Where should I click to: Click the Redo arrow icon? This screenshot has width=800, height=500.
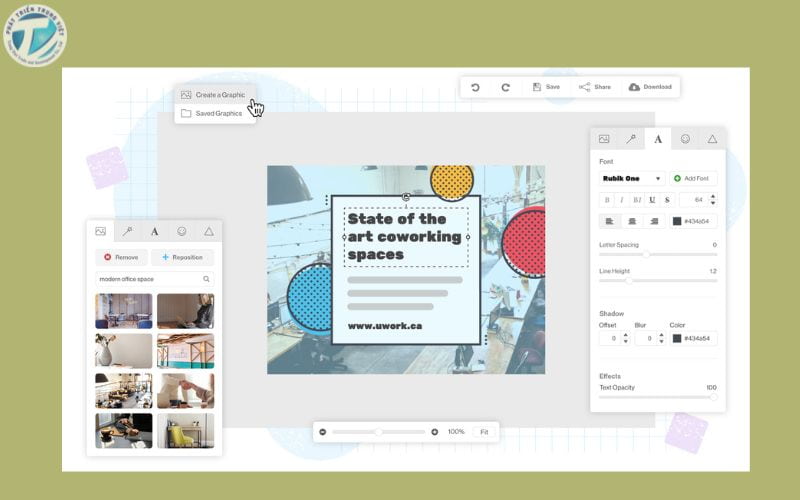pos(505,87)
